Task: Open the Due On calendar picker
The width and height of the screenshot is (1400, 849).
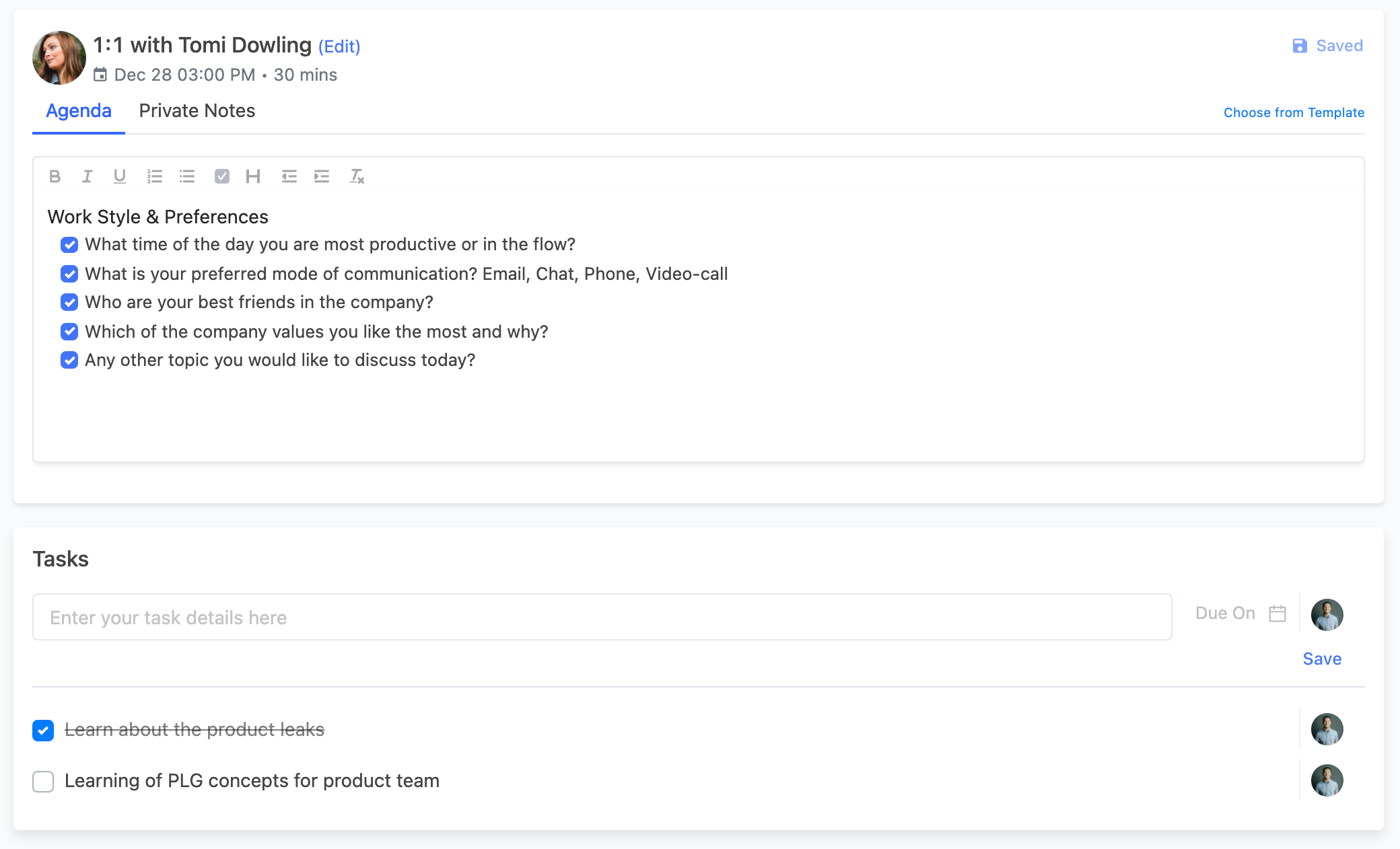Action: point(1277,614)
